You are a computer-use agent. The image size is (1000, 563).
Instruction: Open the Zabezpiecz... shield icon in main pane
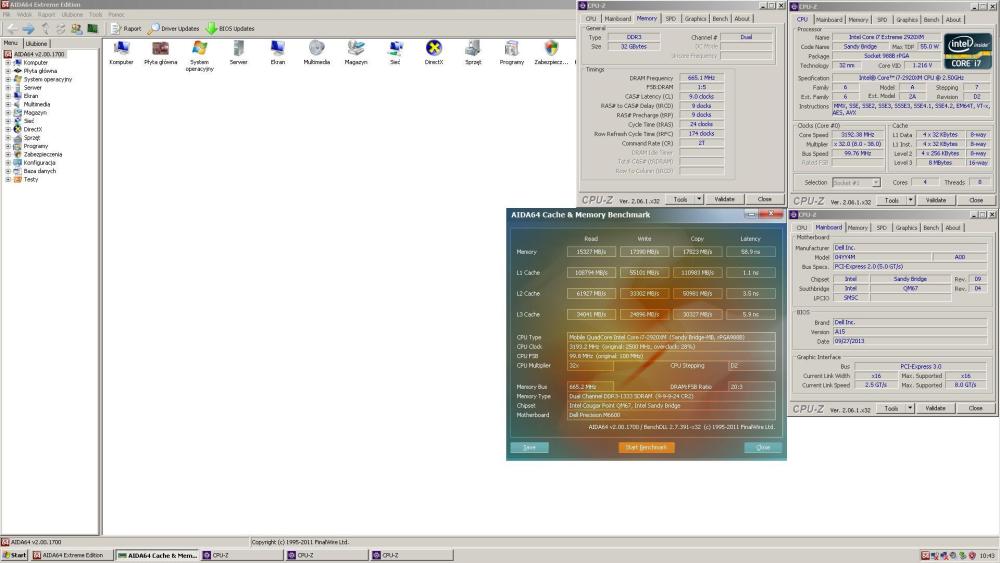551,52
